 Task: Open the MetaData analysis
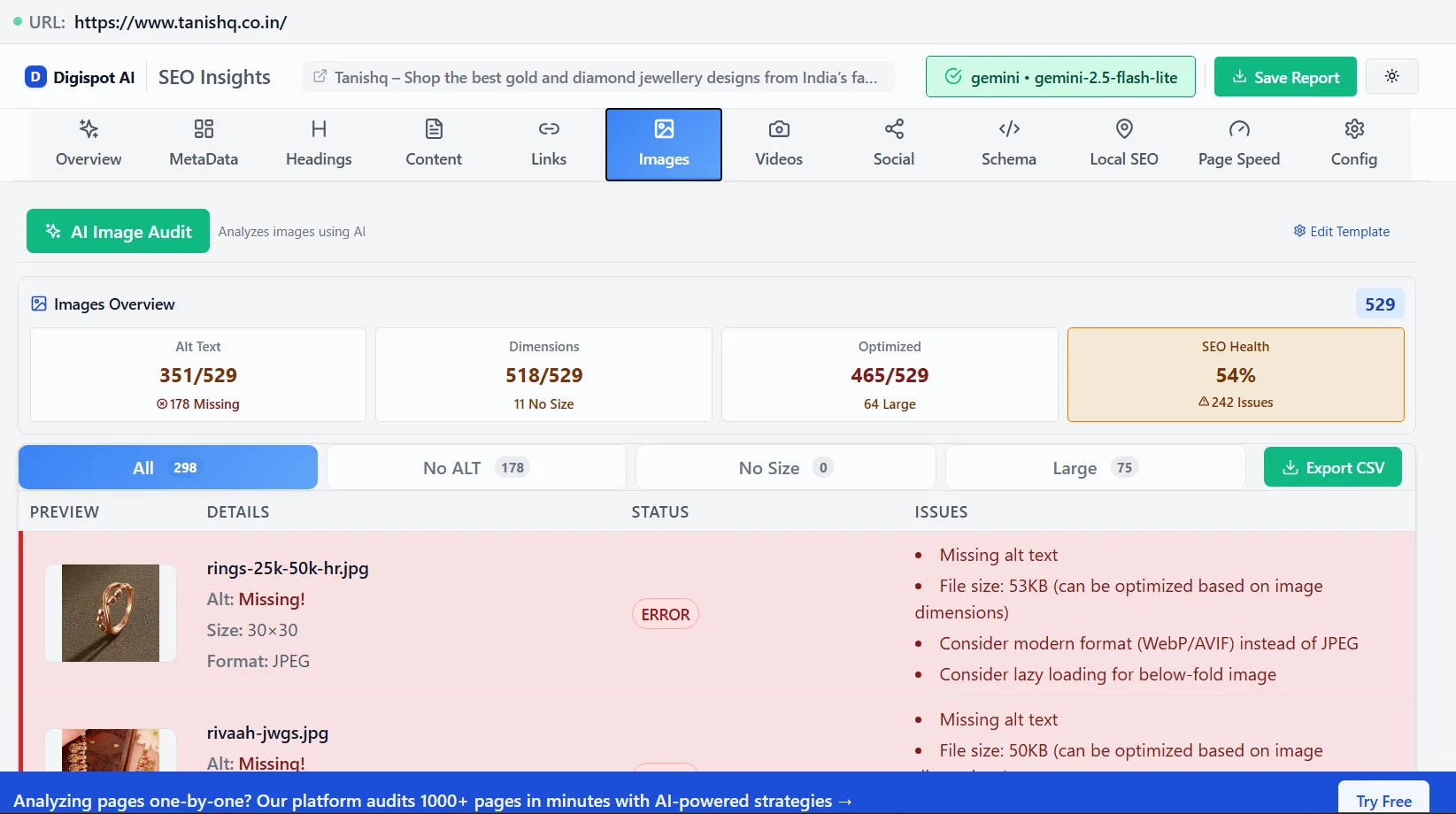pyautogui.click(x=203, y=143)
